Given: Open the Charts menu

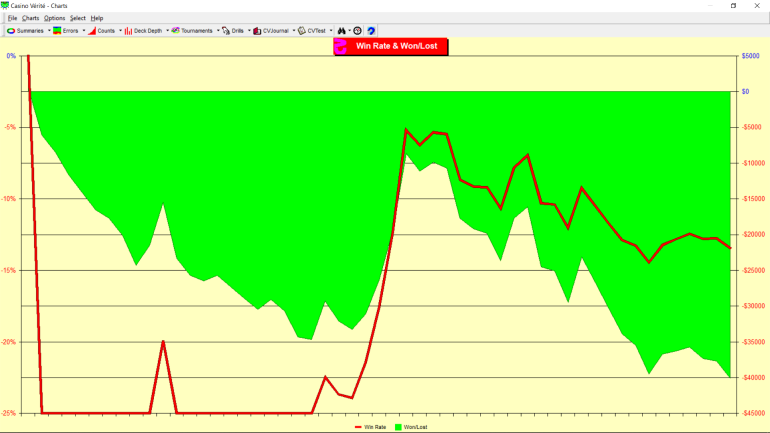Looking at the screenshot, I should pyautogui.click(x=31, y=18).
